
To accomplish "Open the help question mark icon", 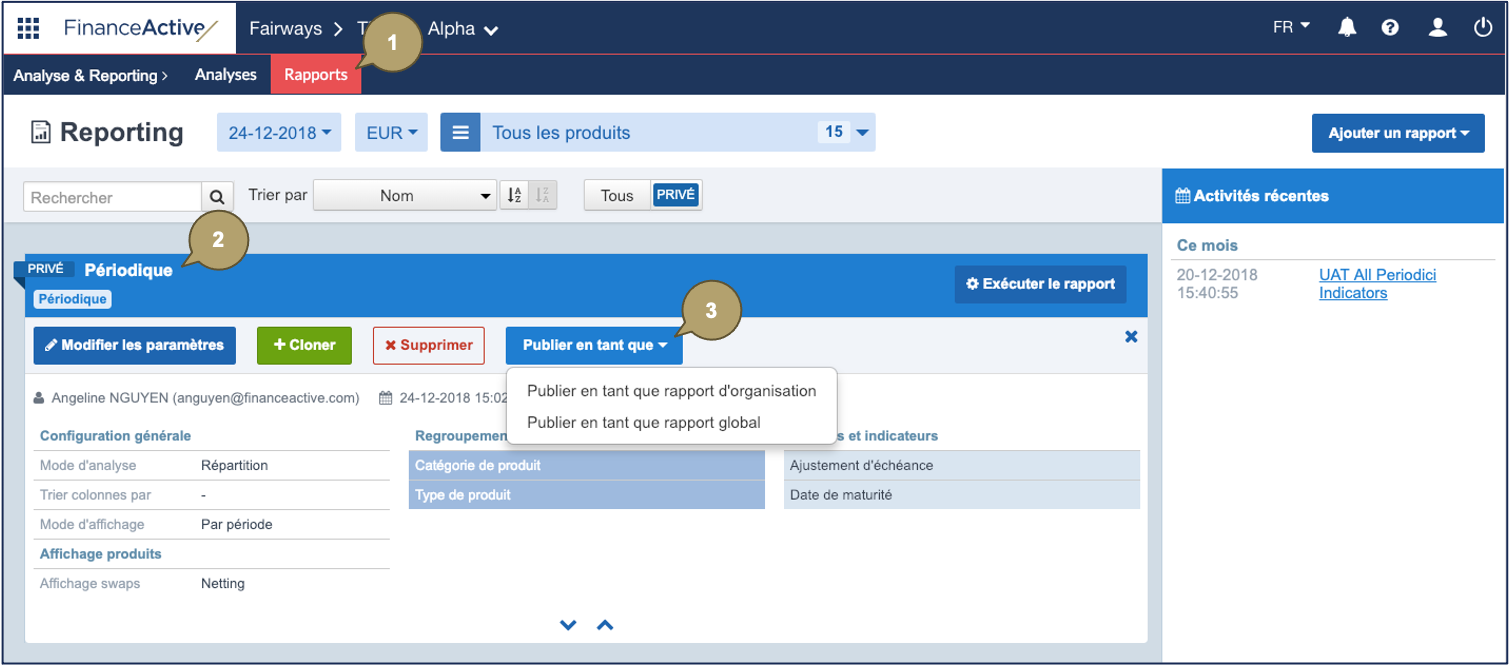I will (1390, 28).
